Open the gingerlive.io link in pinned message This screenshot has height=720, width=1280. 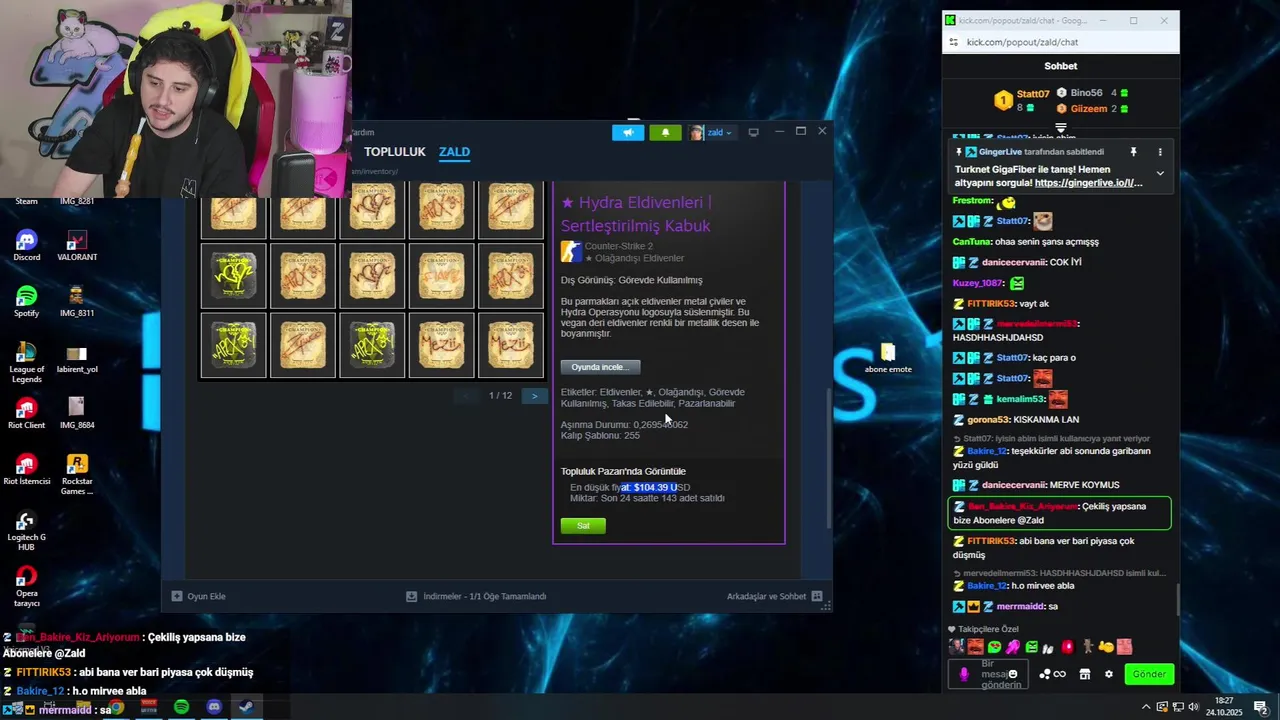(1089, 184)
